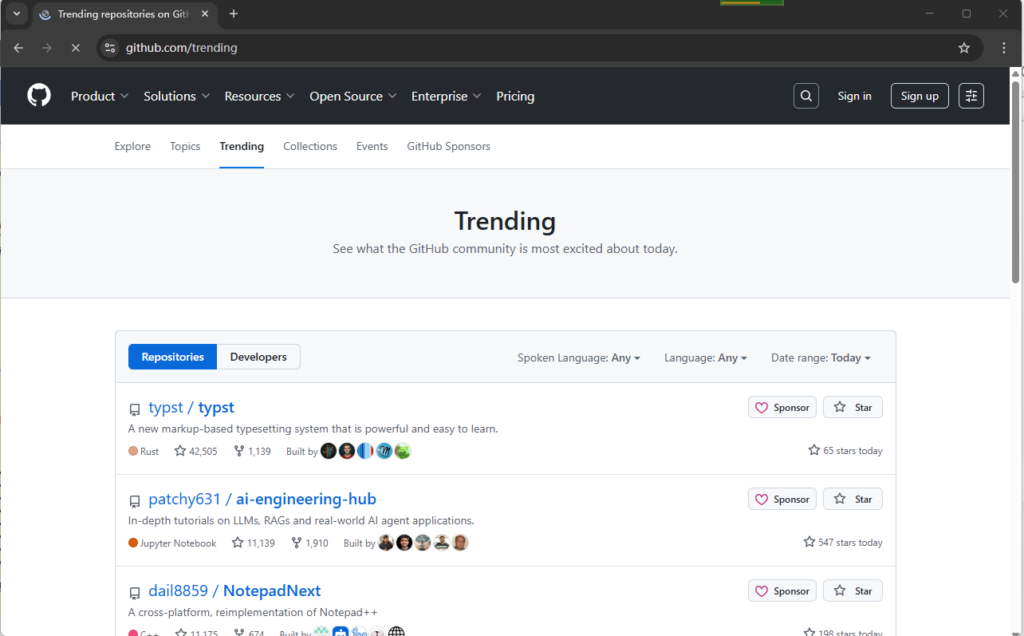The height and width of the screenshot is (636, 1024).
Task: Switch to the Developers view
Action: point(258,357)
